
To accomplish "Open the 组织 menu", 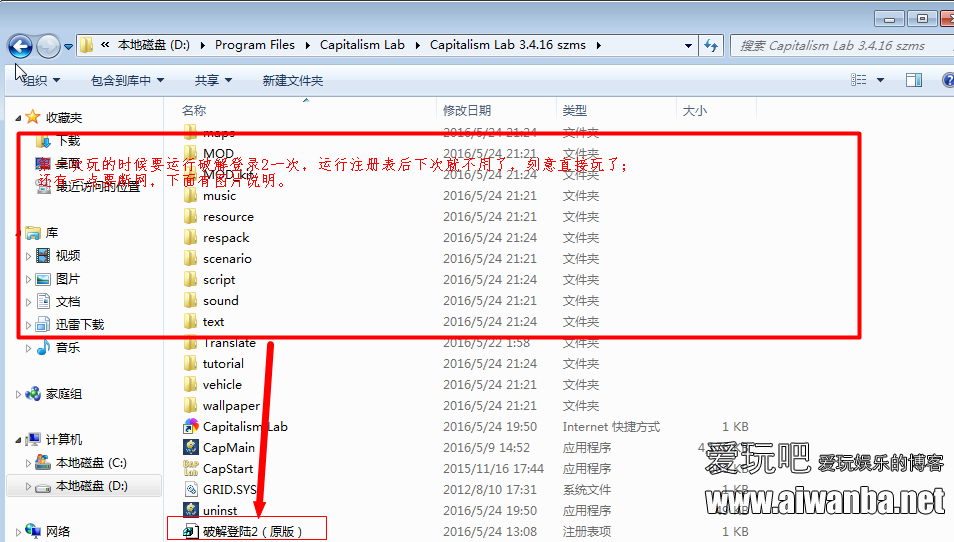I will click(x=41, y=80).
